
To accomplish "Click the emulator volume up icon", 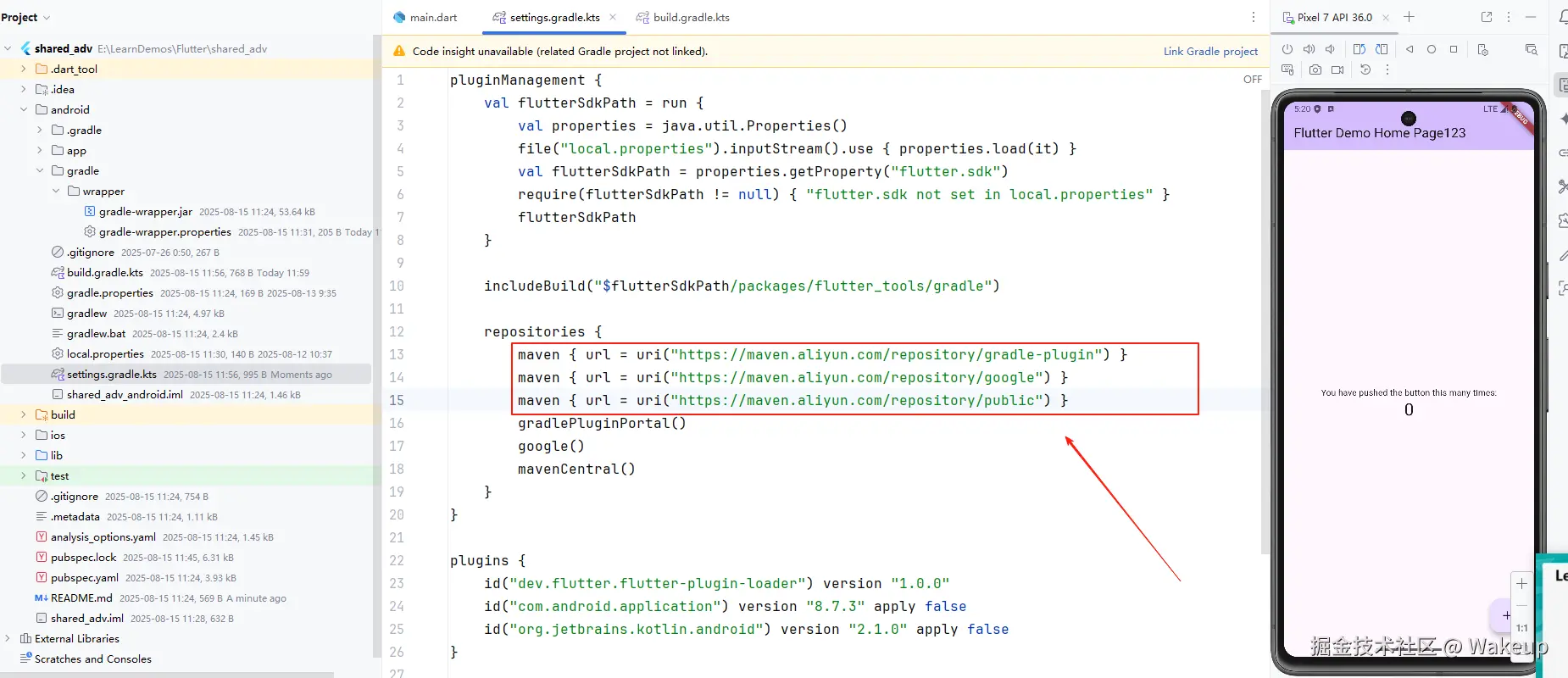I will click(x=1309, y=49).
